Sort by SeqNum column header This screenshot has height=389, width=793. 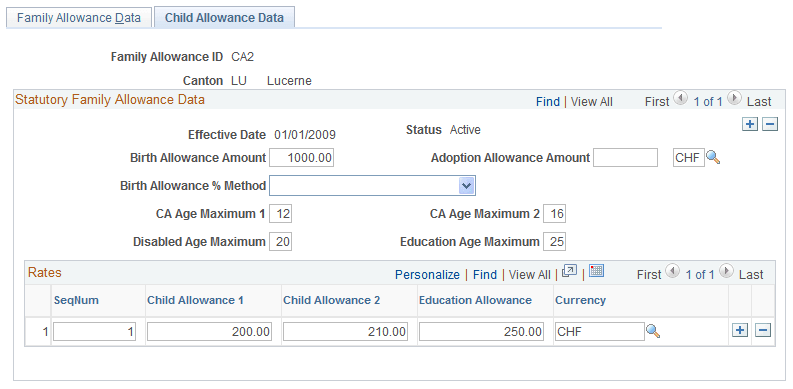coord(76,300)
